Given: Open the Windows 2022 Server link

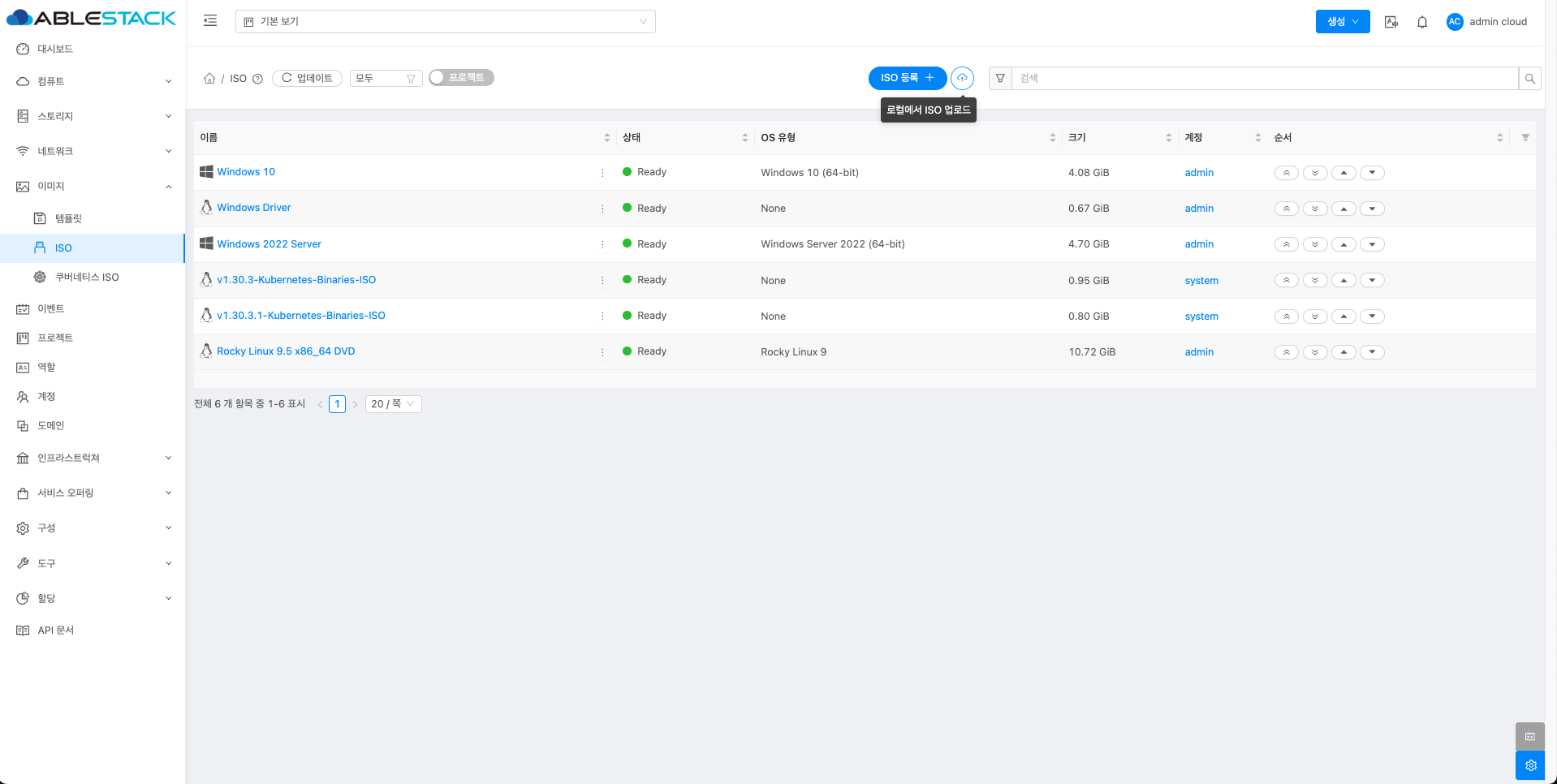Looking at the screenshot, I should pyautogui.click(x=269, y=244).
